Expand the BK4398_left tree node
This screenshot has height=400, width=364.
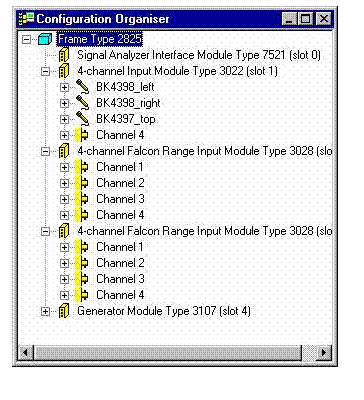tap(64, 87)
